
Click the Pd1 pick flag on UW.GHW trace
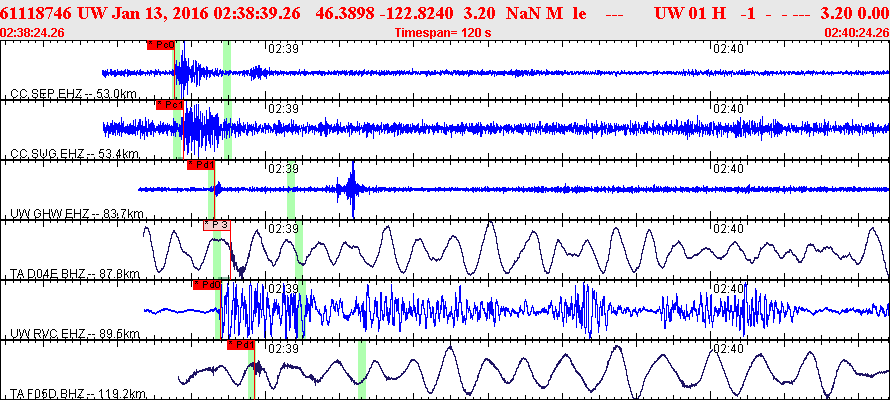201,165
